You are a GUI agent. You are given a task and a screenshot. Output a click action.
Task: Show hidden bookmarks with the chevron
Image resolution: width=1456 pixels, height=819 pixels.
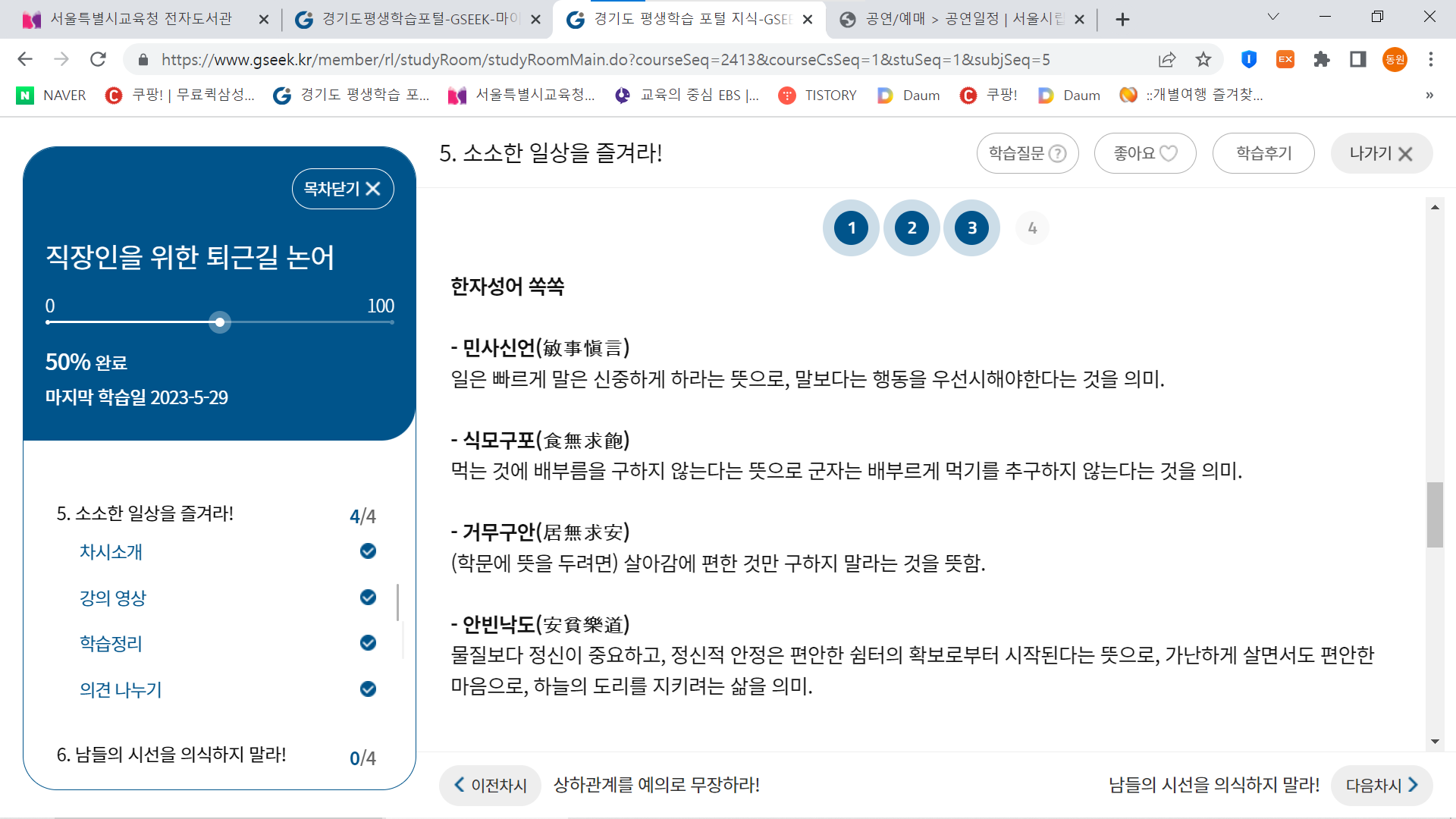click(1429, 95)
